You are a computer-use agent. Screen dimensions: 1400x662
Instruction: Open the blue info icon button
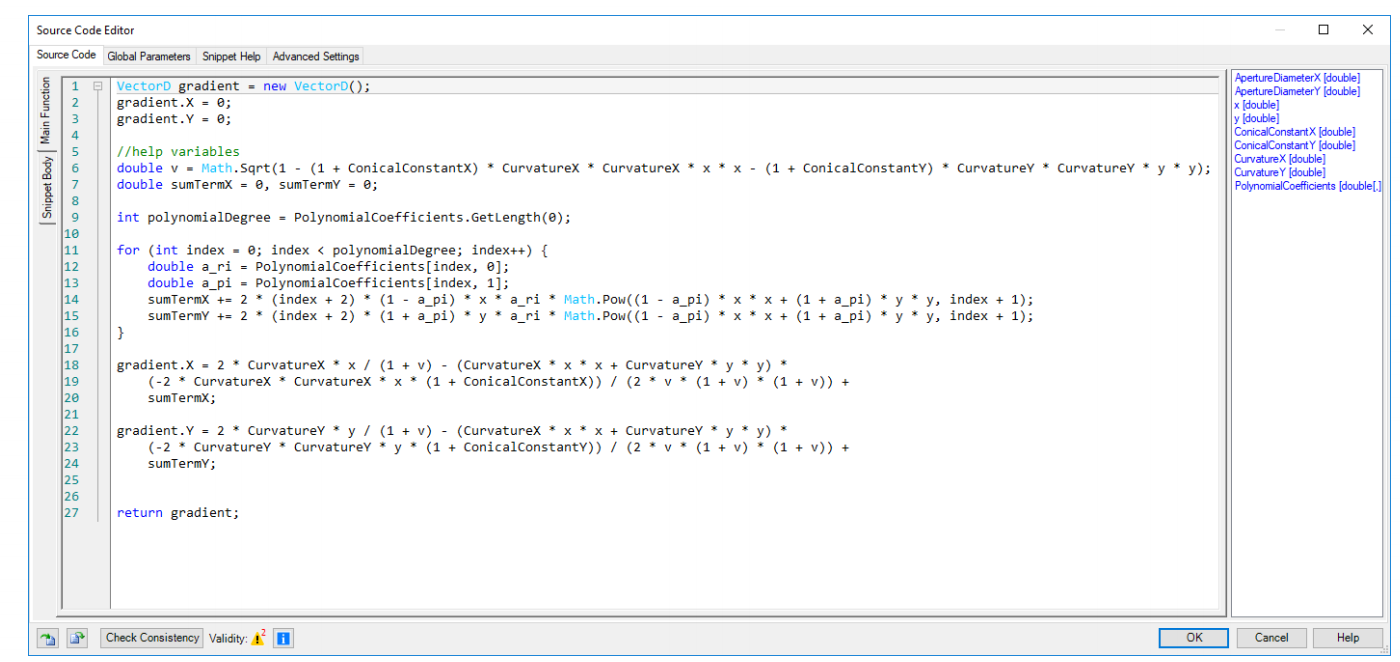click(283, 638)
